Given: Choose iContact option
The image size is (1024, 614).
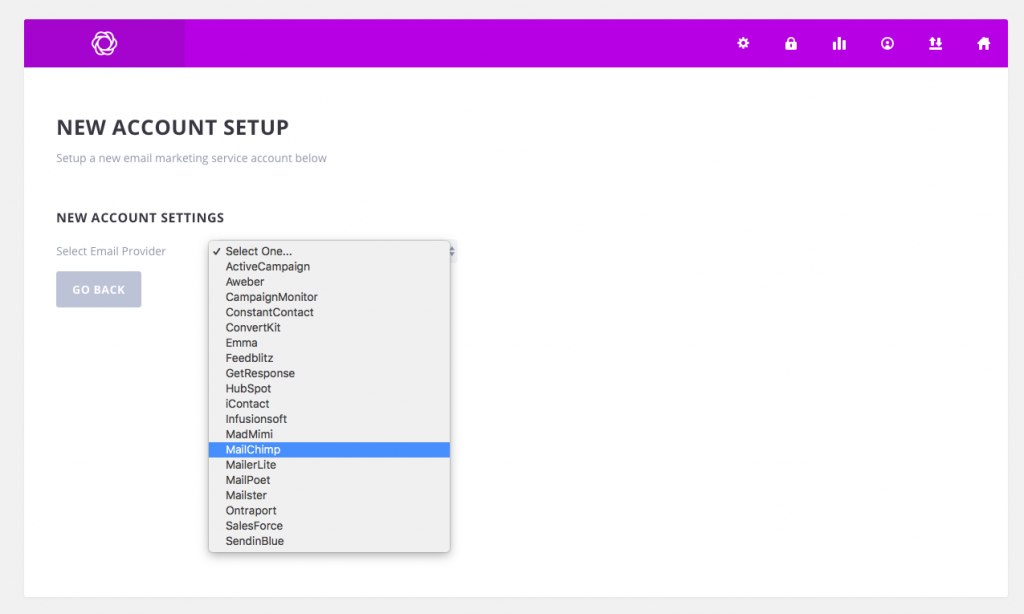Looking at the screenshot, I should 329,404.
